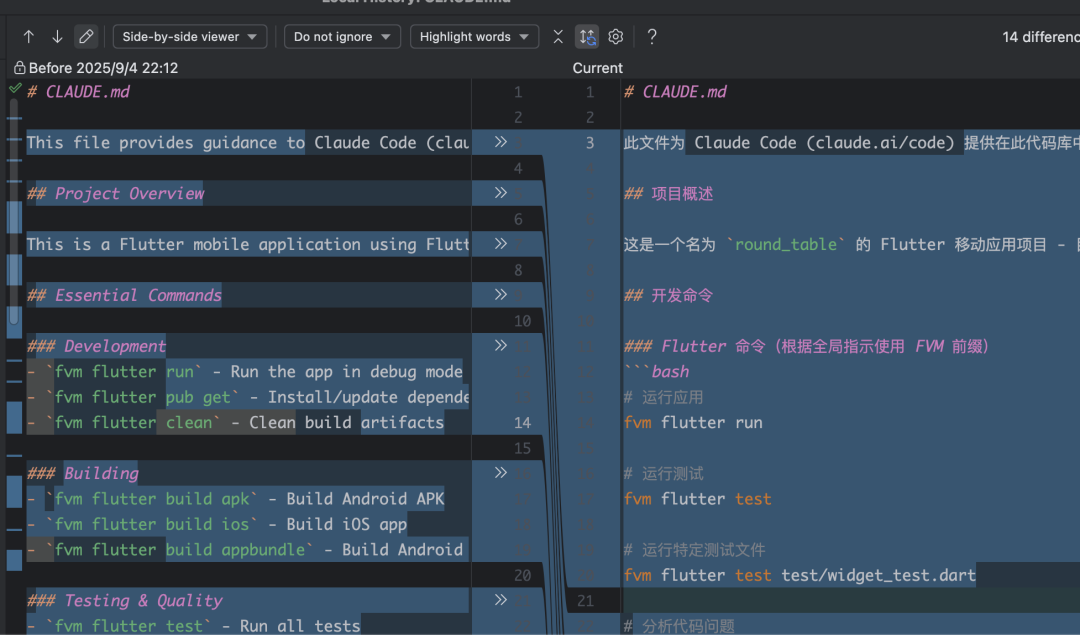Screen dimensions: 1080x635
Task: Apply the 'This file provides guidance' change arrow
Action: [x=501, y=142]
